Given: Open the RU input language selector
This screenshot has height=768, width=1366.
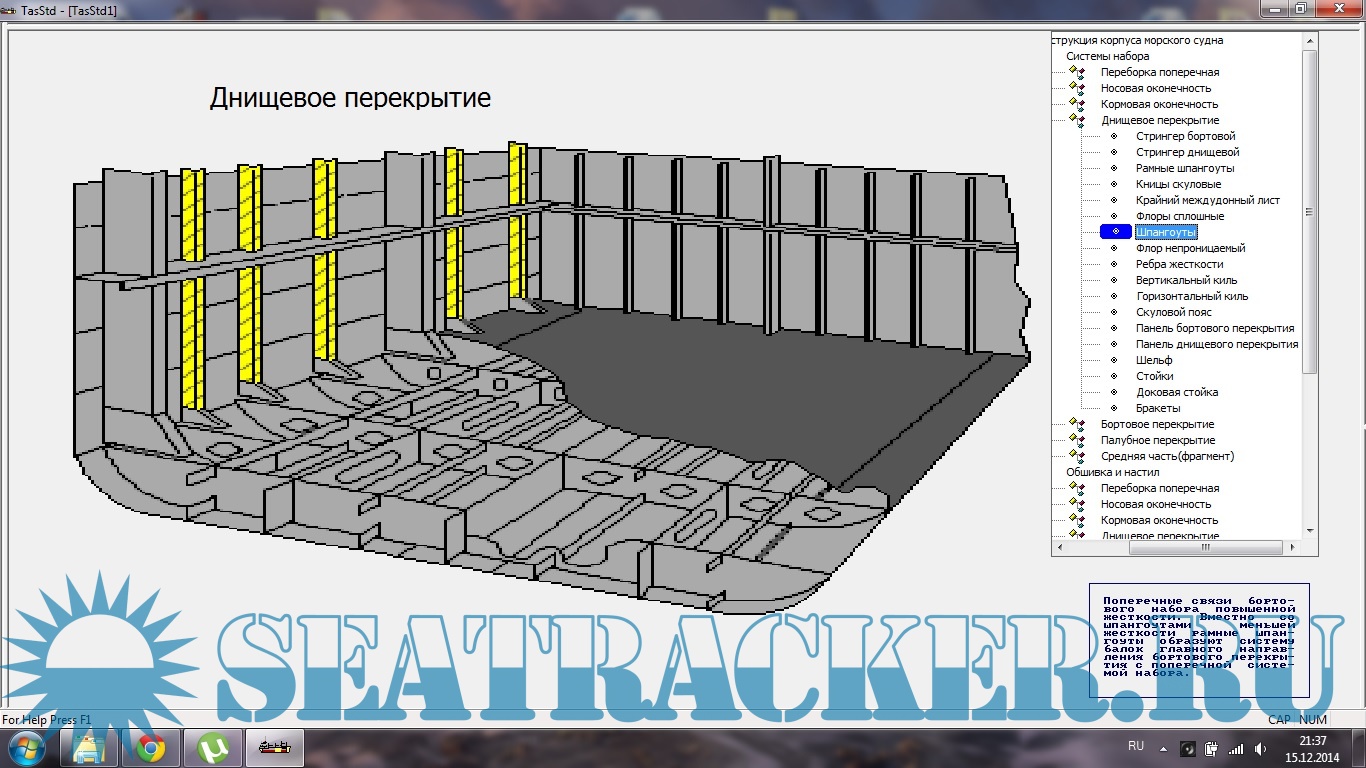Looking at the screenshot, I should coord(1136,747).
